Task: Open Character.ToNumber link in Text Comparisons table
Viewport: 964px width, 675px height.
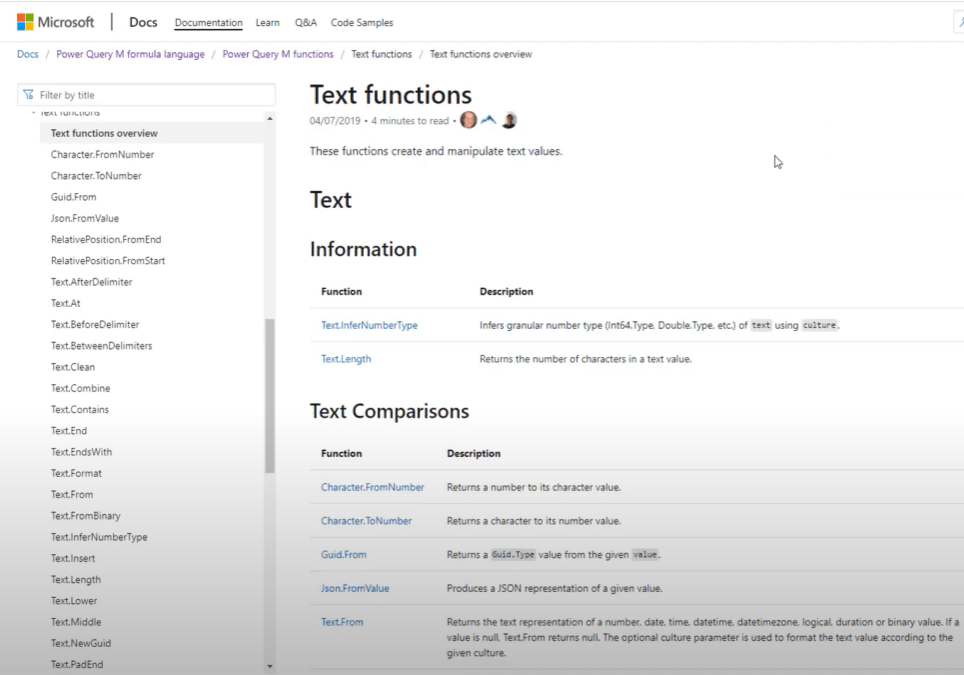Action: pyautogui.click(x=366, y=521)
